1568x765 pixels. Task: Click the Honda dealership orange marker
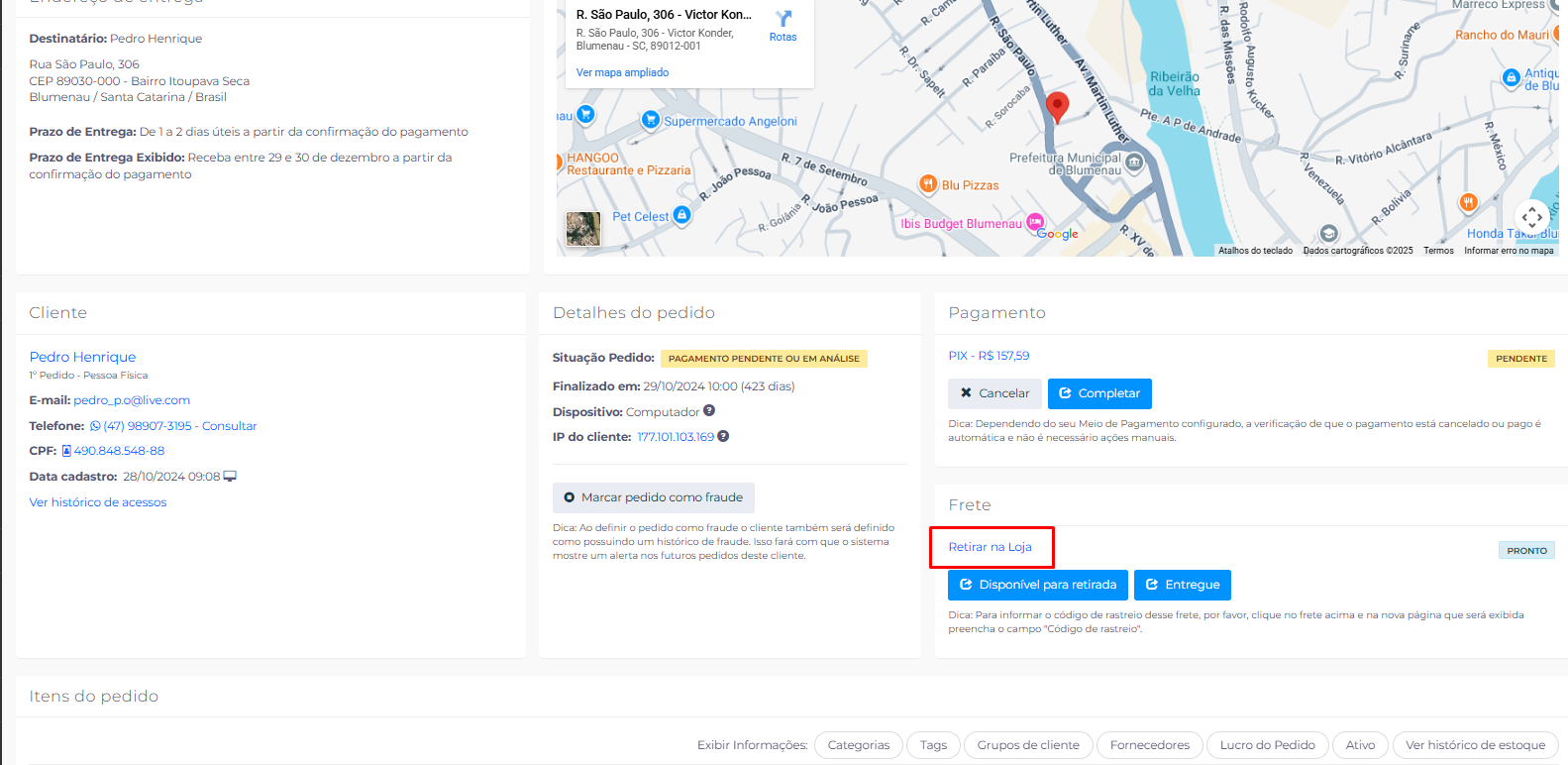1469,202
